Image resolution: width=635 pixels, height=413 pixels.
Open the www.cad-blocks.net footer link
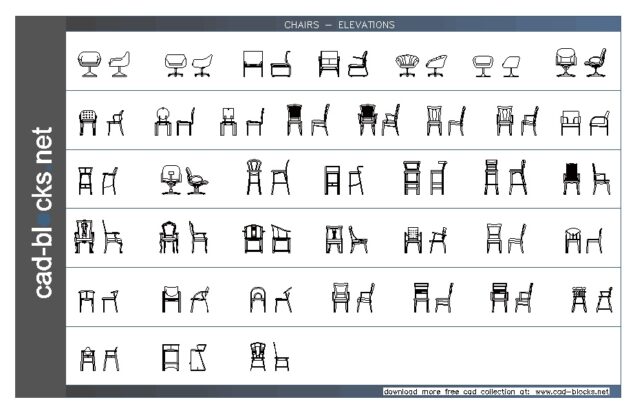click(x=572, y=392)
